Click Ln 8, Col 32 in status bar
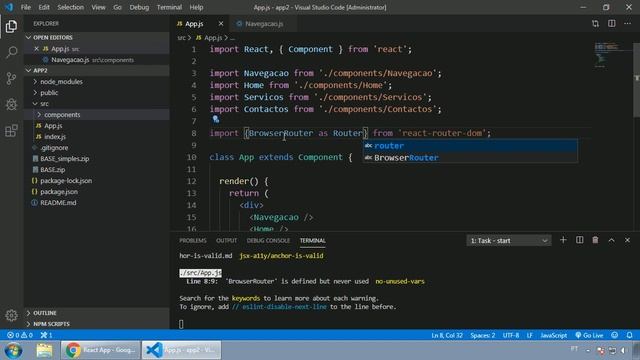The image size is (640, 360). tap(447, 335)
